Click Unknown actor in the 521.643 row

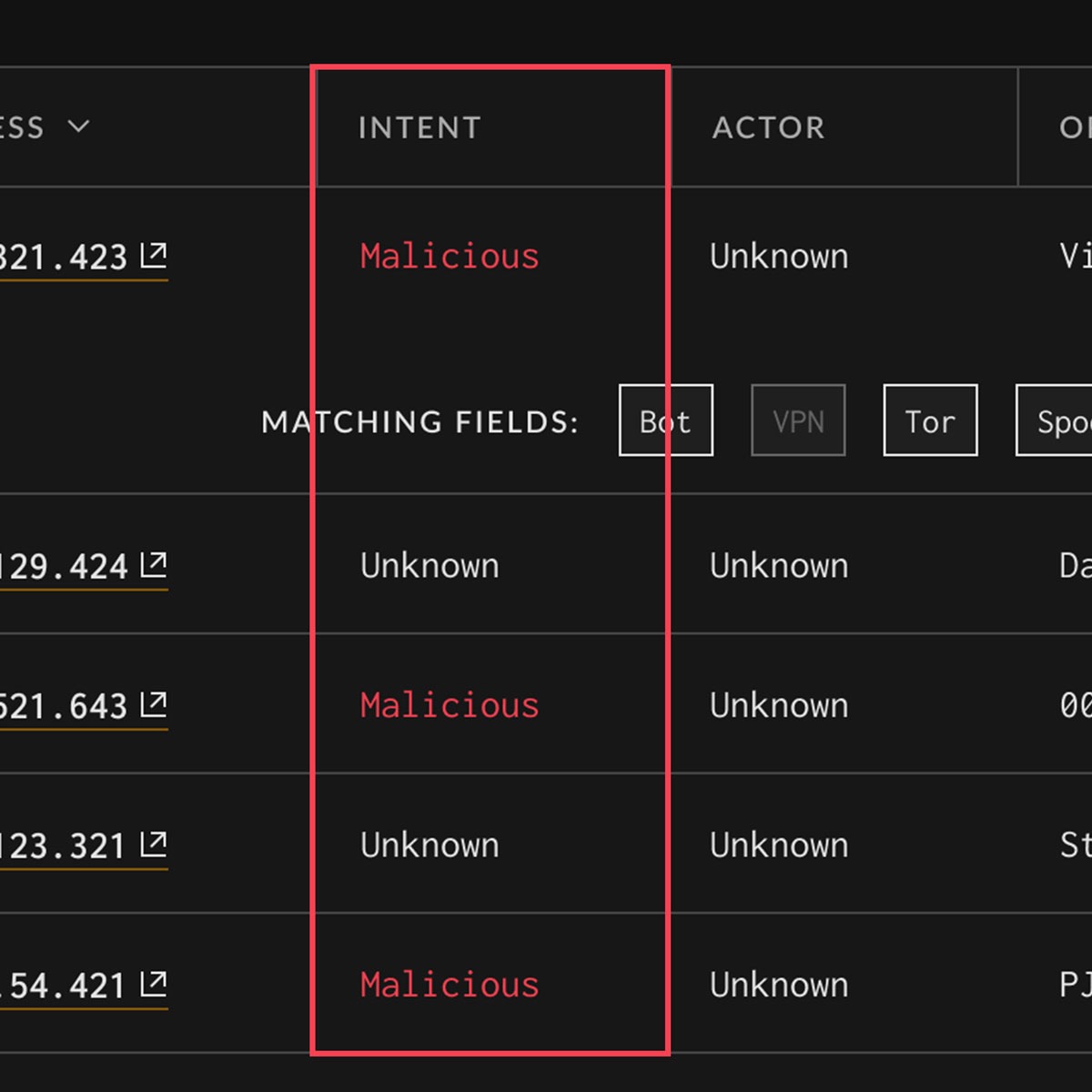(779, 705)
